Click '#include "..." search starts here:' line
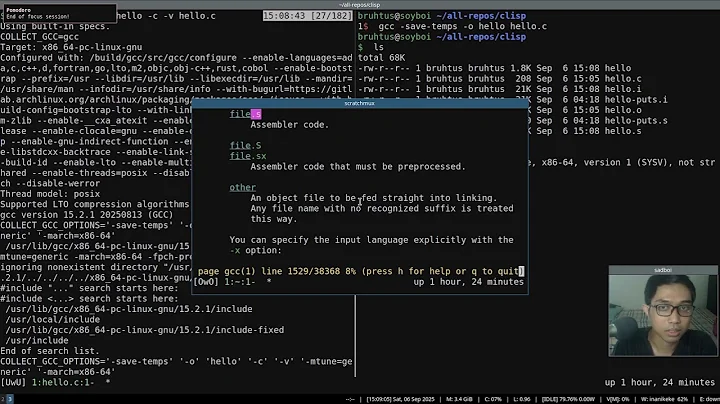 tap(89, 288)
